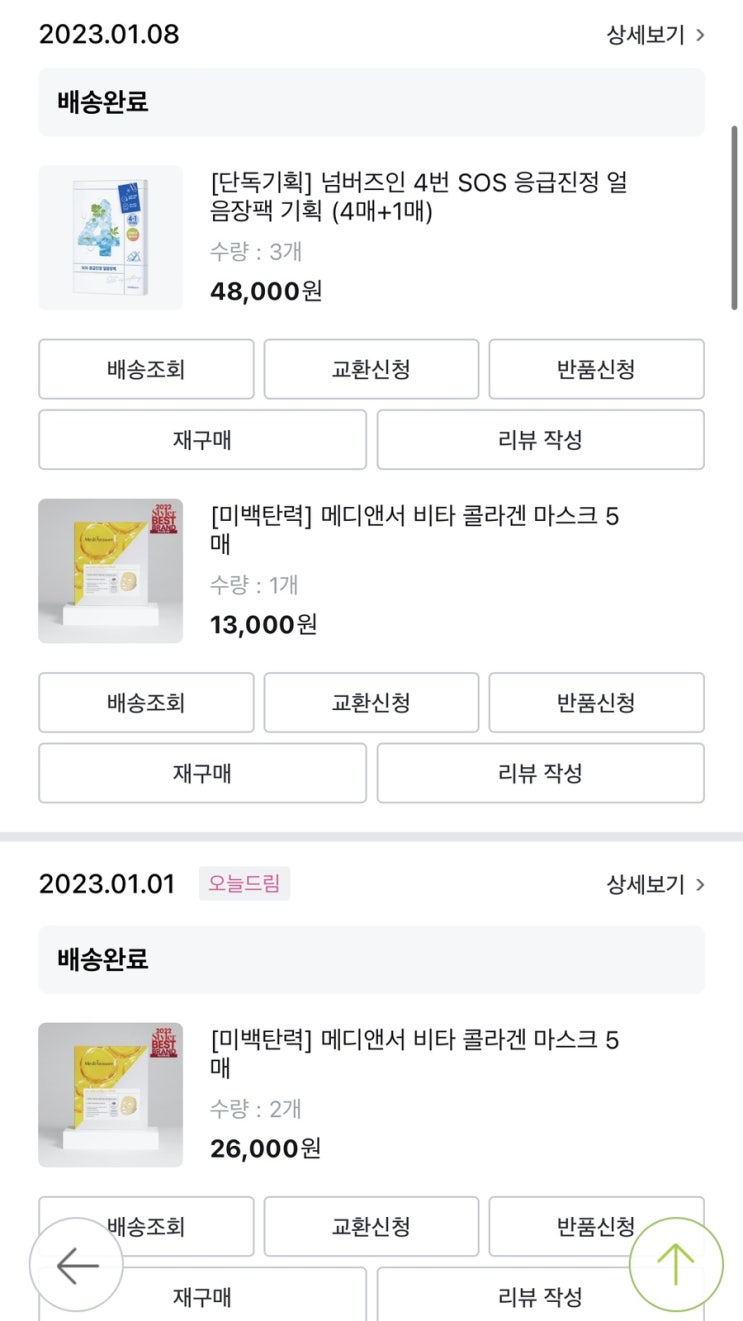This screenshot has height=1321, width=743.
Task: Open 상세보기 for the 2023.01.01 order
Action: click(655, 885)
